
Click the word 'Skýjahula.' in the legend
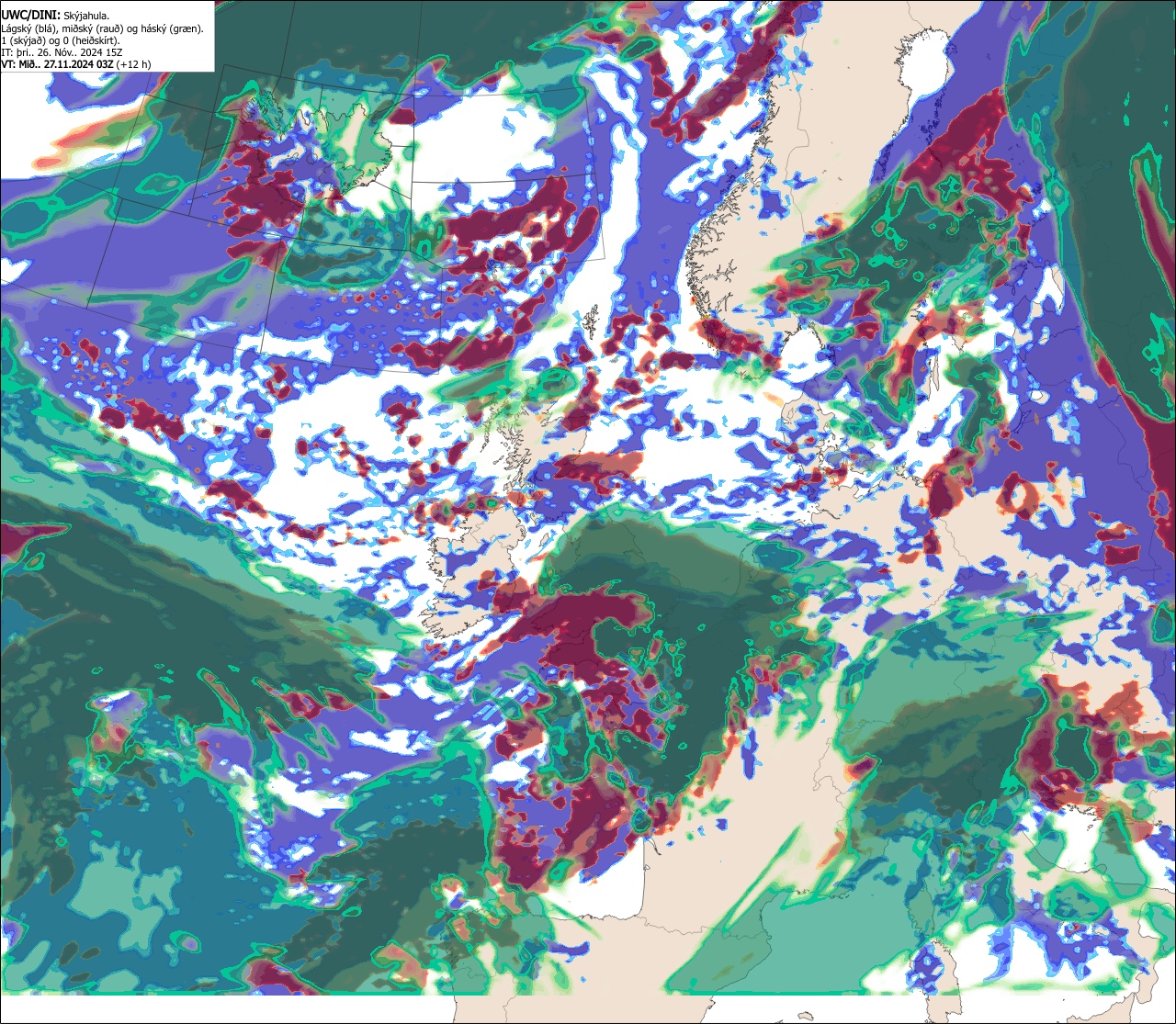pos(86,17)
